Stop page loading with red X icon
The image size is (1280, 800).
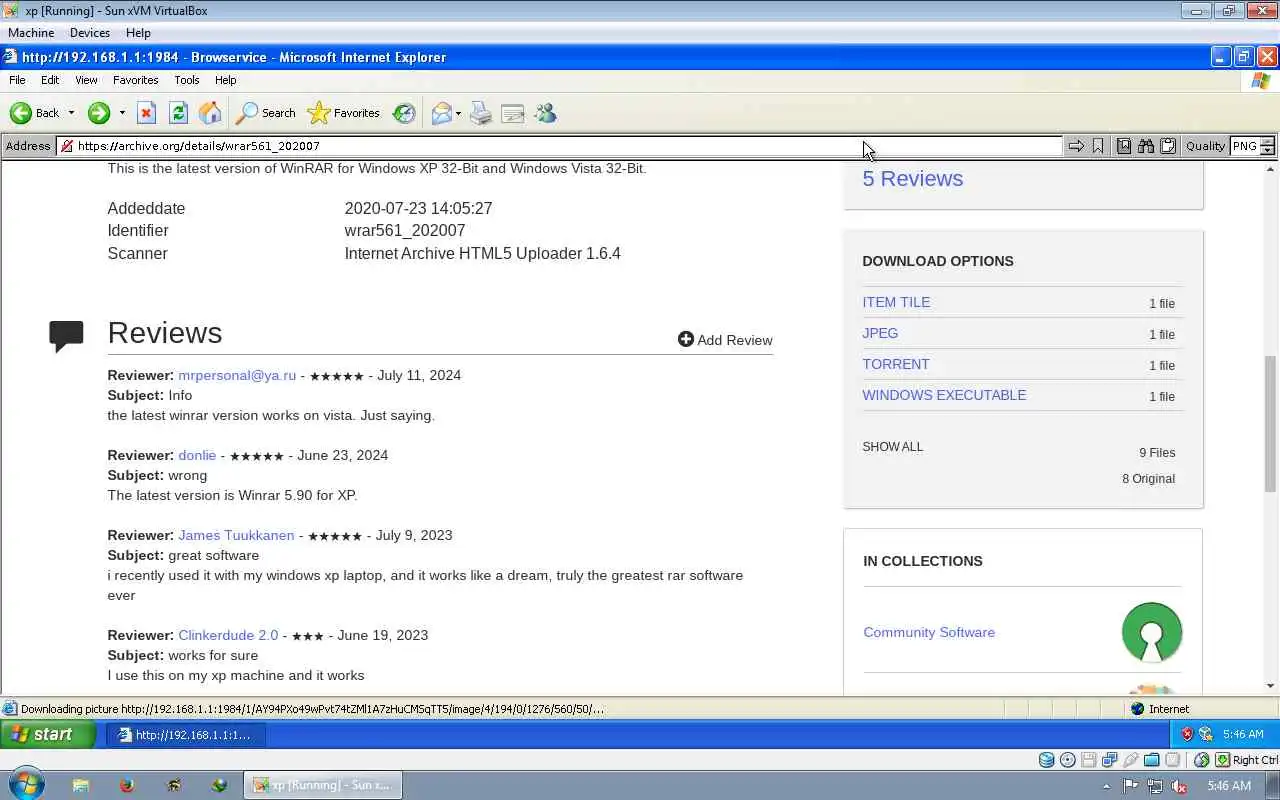tap(146, 113)
